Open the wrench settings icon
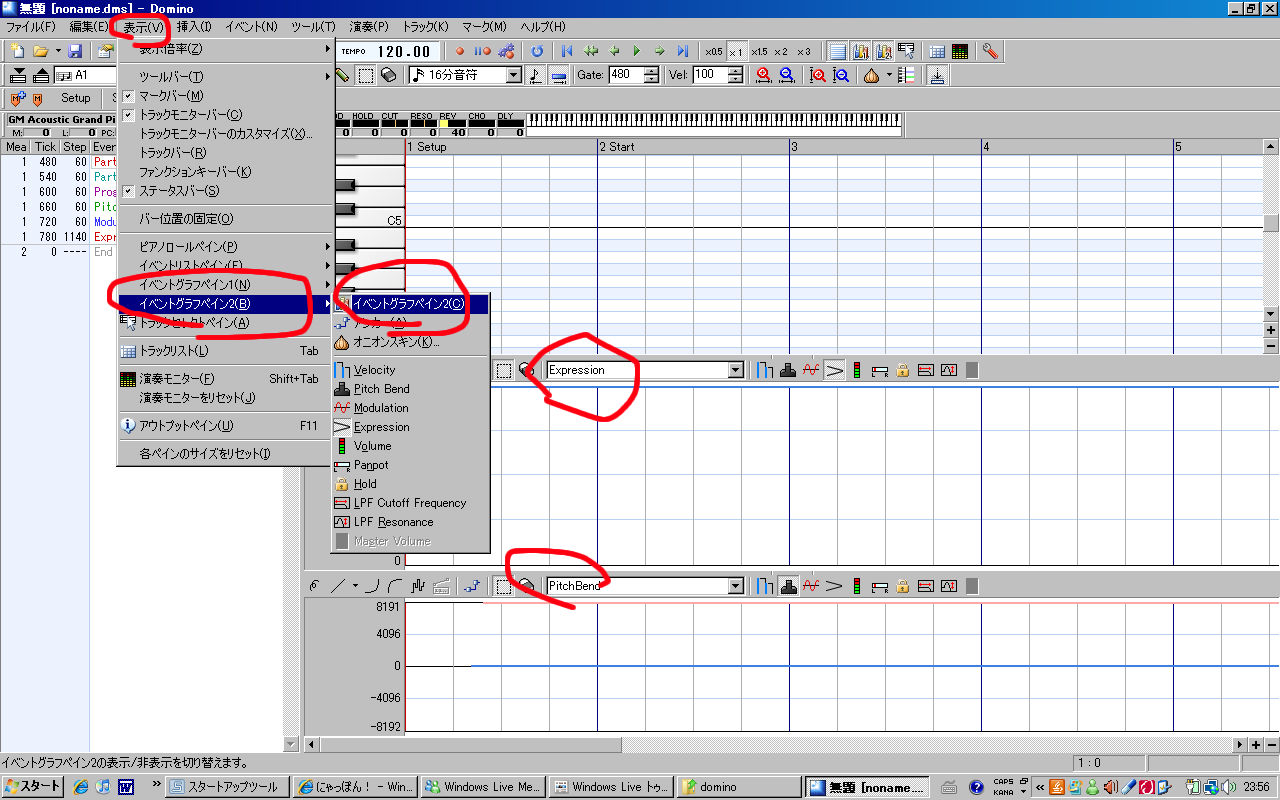 [990, 51]
